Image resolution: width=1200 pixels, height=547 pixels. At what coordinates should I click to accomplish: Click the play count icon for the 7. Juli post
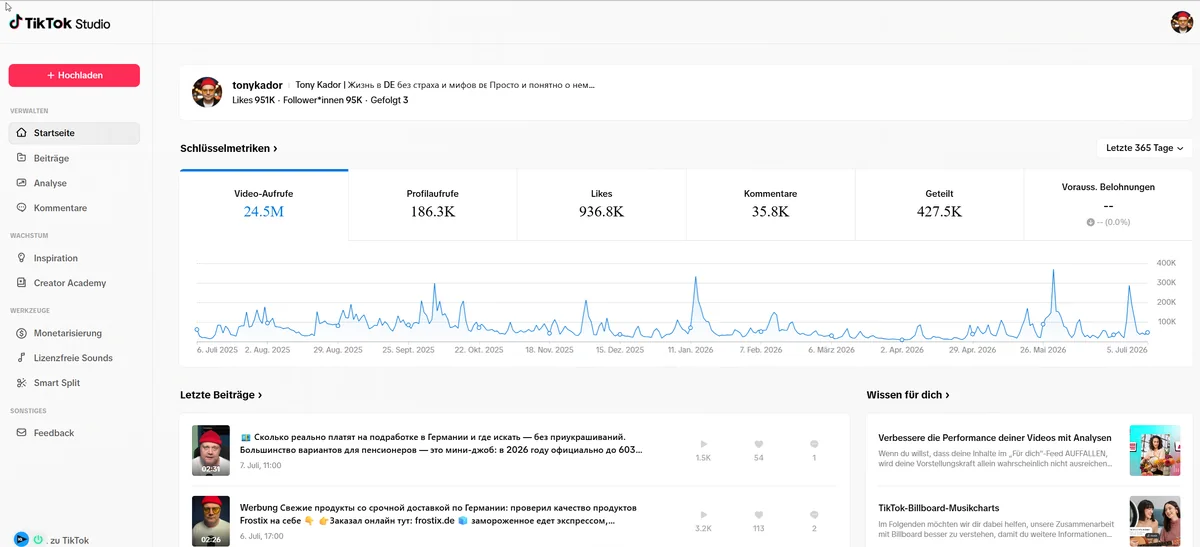703,444
